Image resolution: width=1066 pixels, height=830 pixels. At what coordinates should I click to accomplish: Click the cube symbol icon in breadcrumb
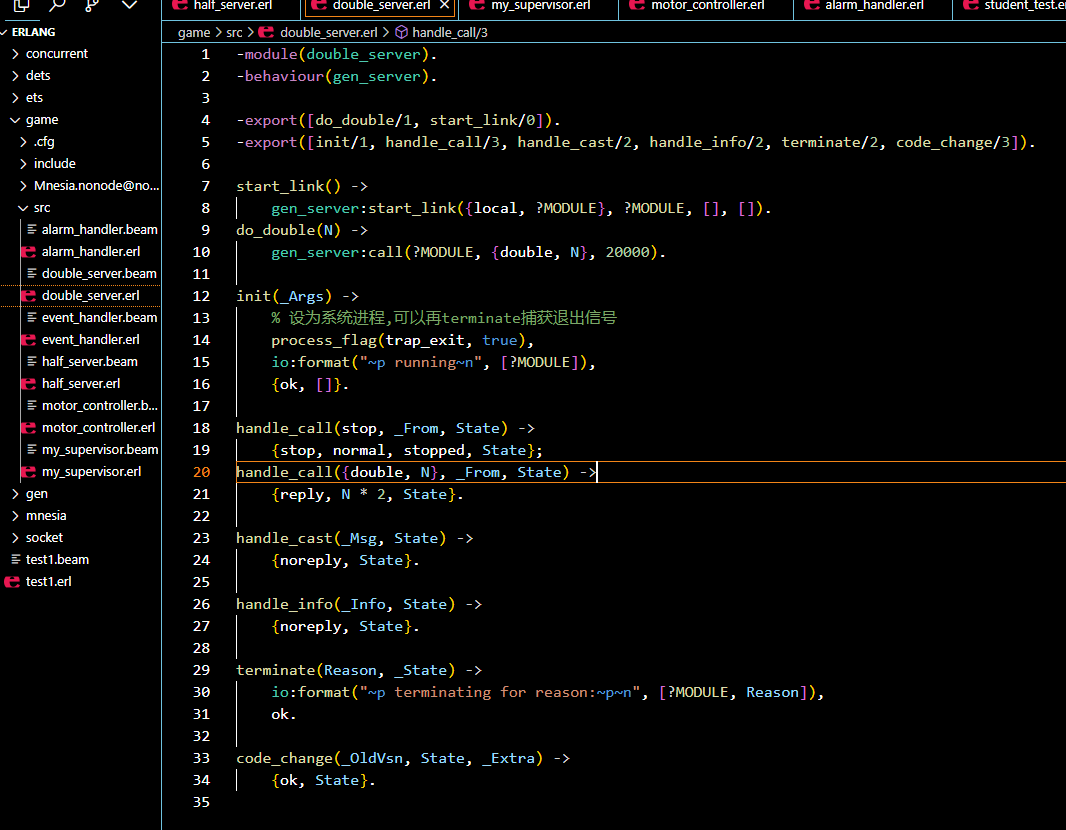tap(402, 32)
